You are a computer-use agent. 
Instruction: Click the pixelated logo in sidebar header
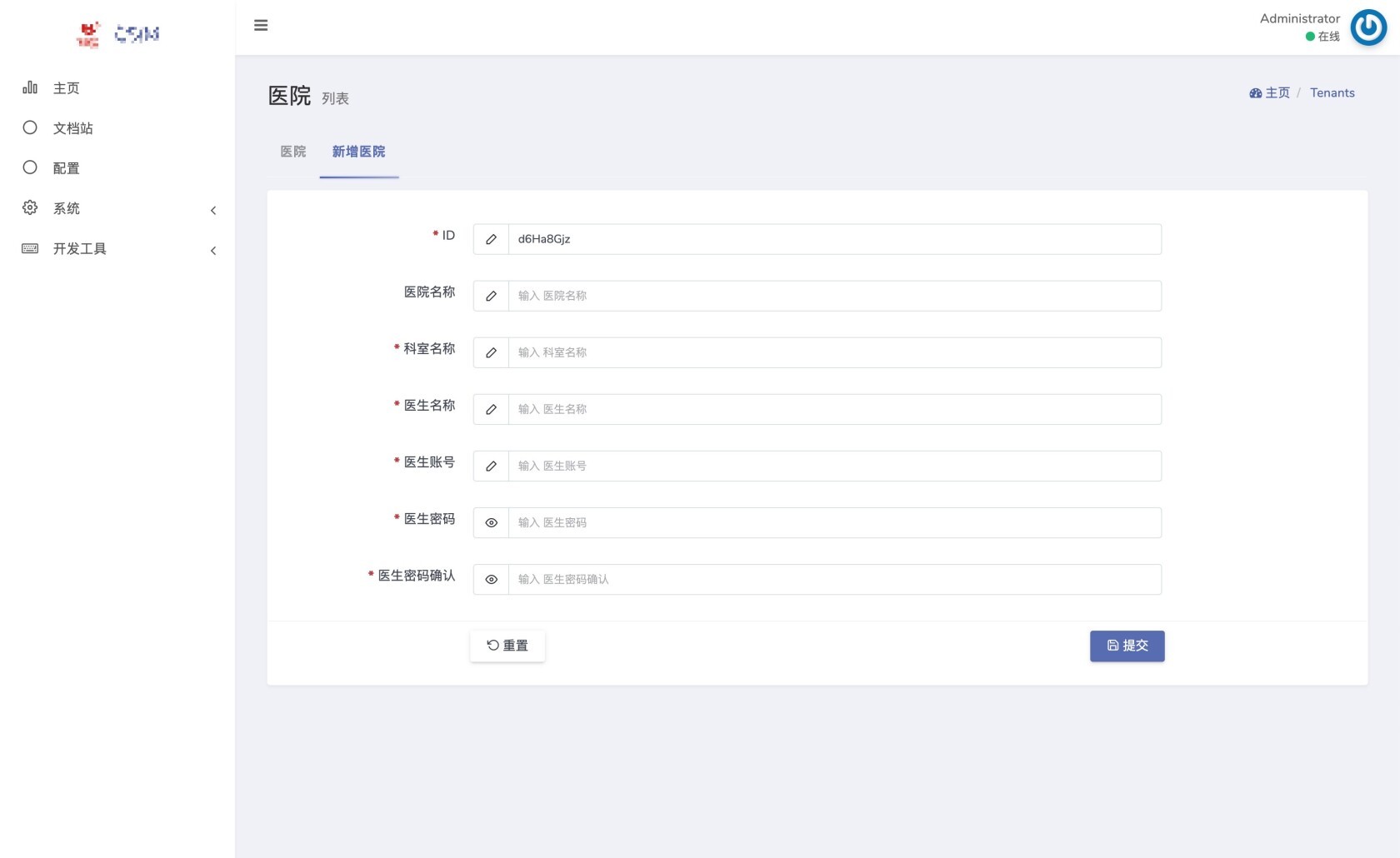pos(117,34)
